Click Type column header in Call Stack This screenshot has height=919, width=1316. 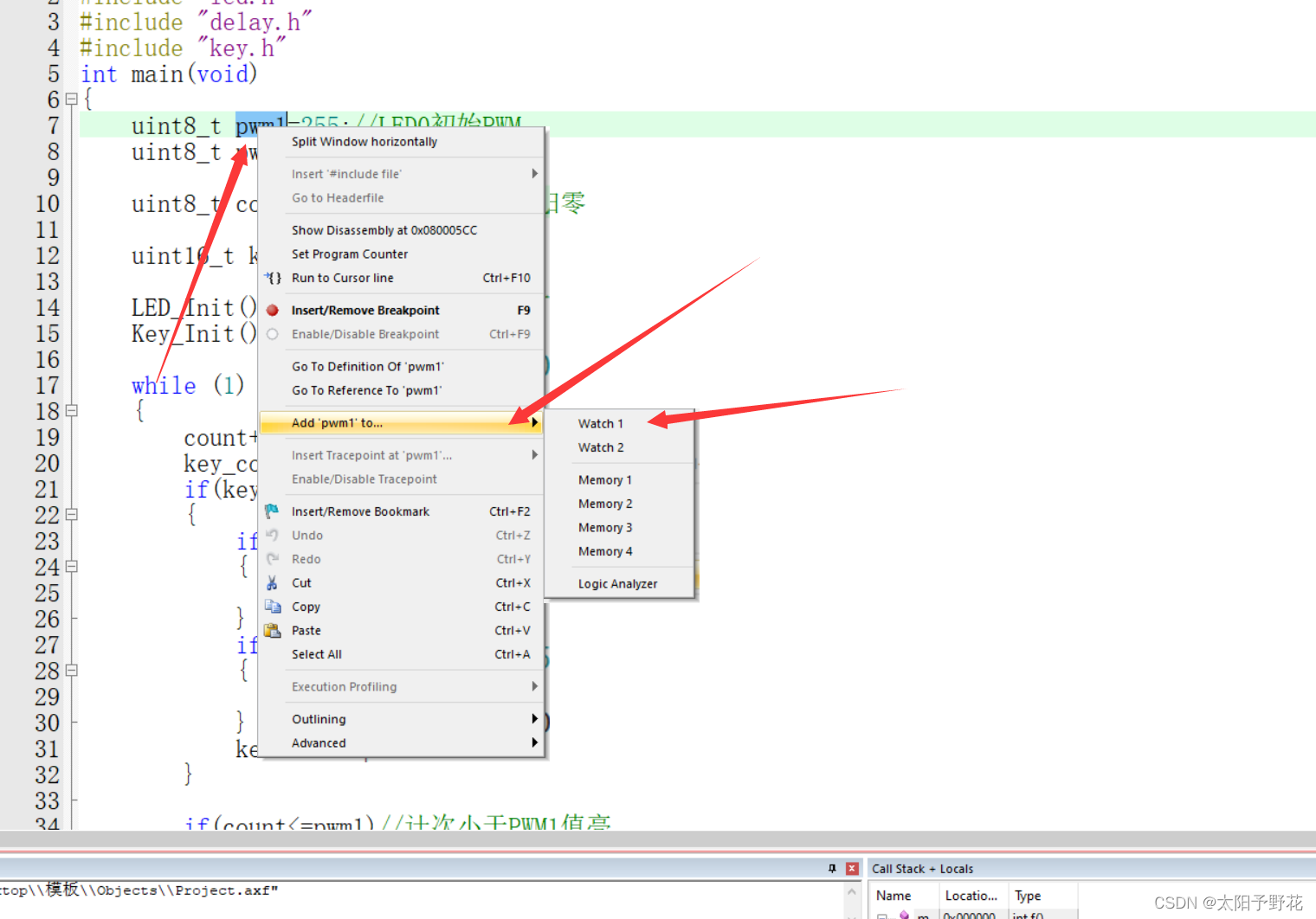[x=1042, y=896]
